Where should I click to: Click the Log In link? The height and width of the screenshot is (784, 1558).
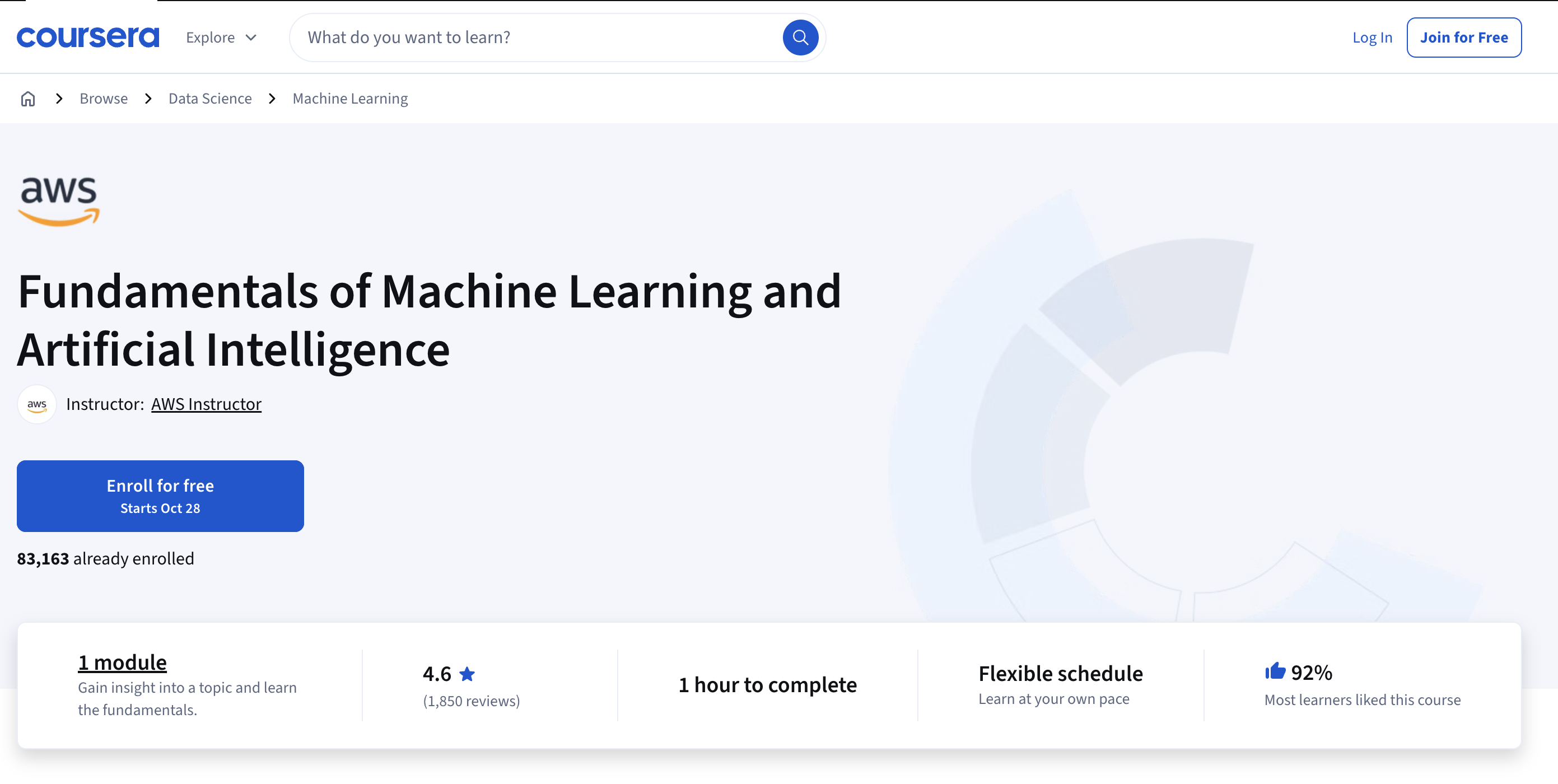coord(1372,37)
